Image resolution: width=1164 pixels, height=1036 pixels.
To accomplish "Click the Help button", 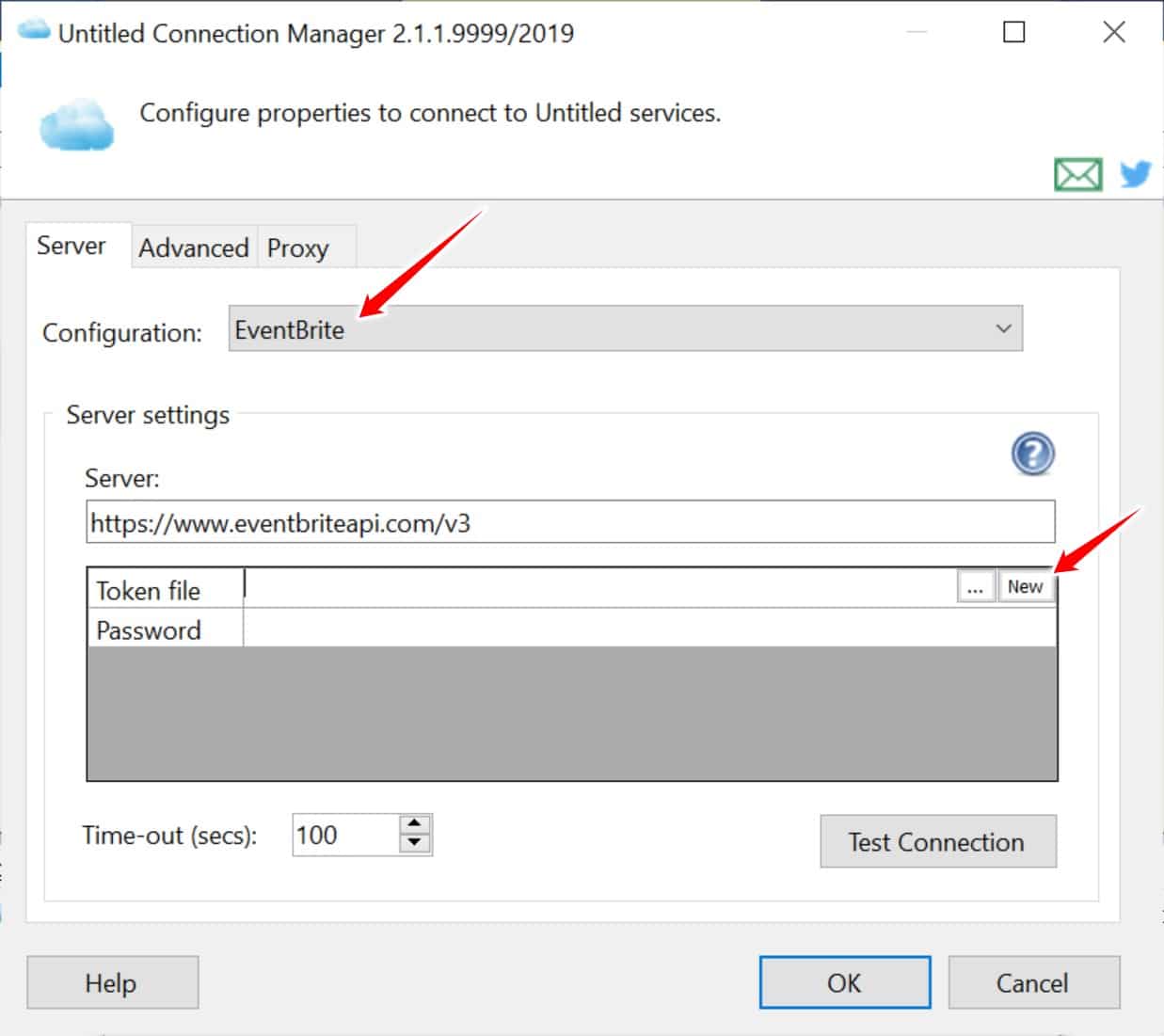I will 112,982.
